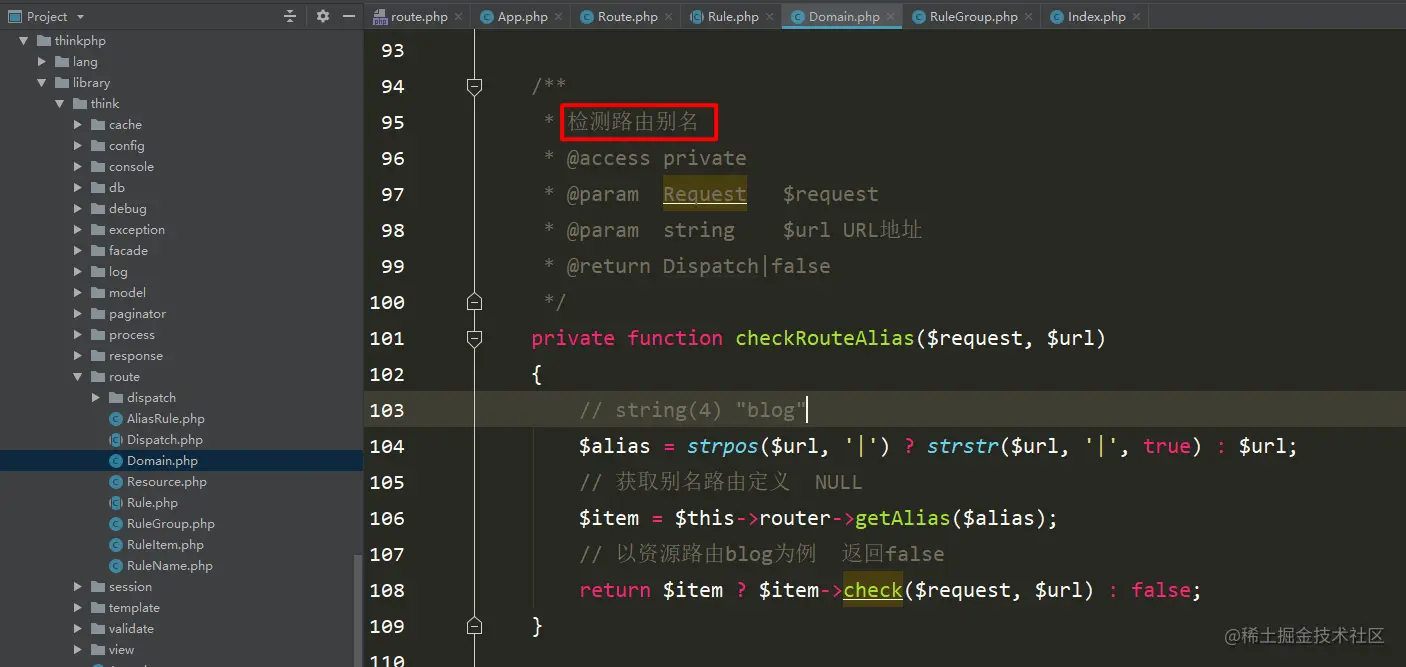Image resolution: width=1406 pixels, height=667 pixels.
Task: Click the RuleName.php class icon
Action: click(116, 566)
